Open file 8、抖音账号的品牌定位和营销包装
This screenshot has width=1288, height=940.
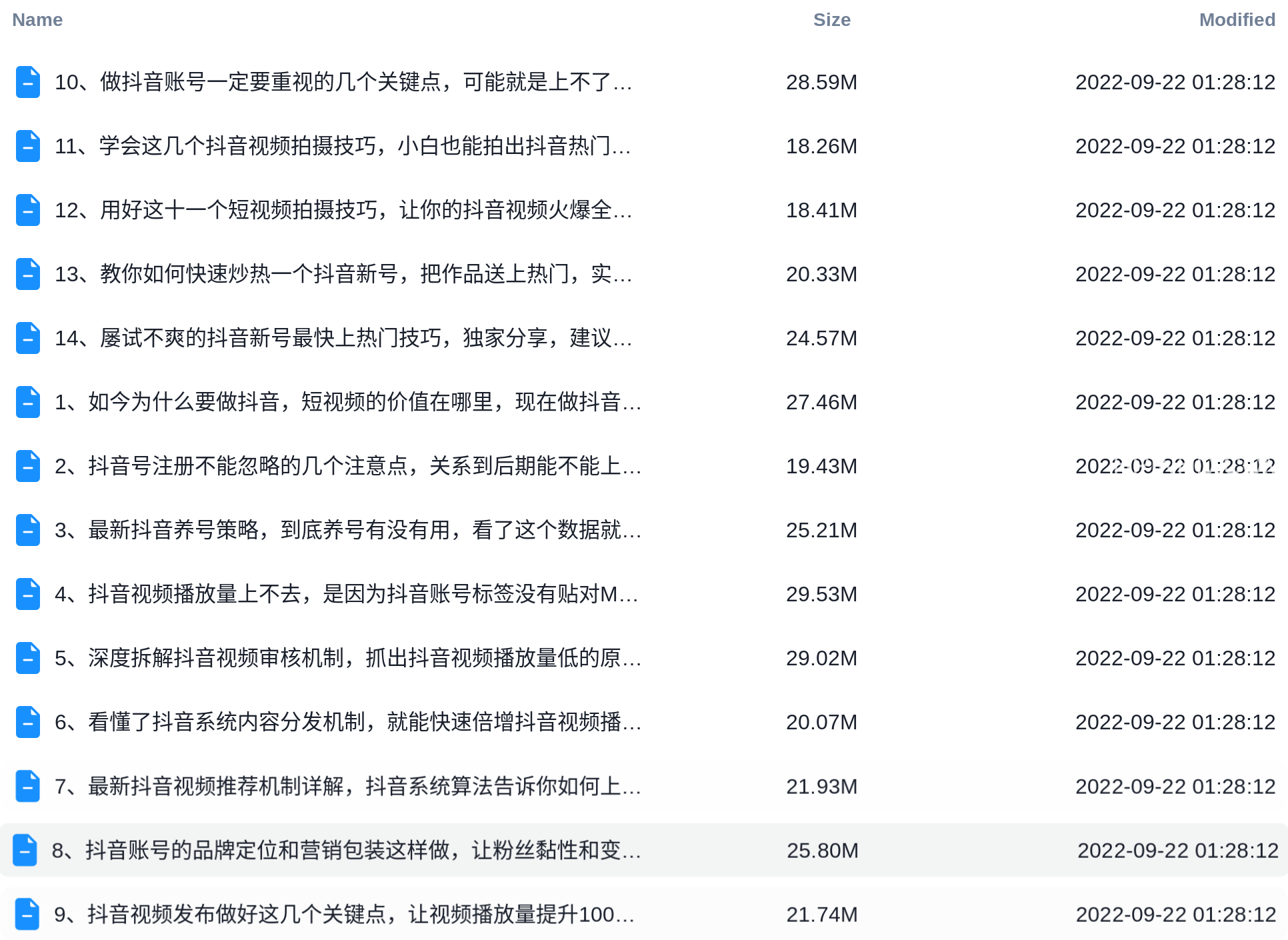tap(347, 850)
